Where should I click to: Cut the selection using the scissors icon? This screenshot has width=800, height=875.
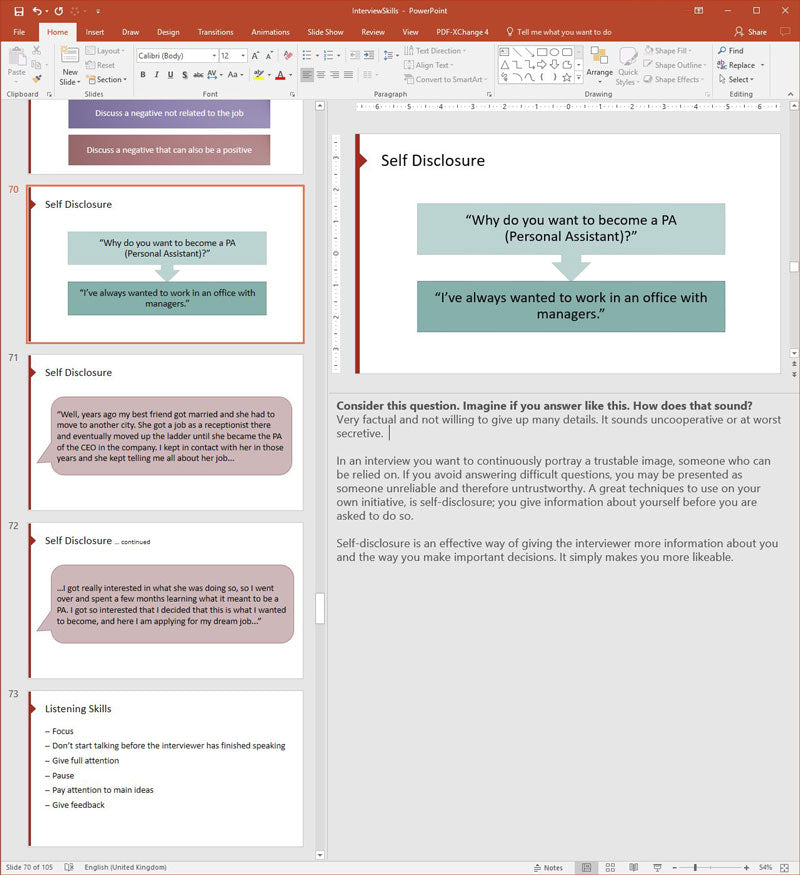click(36, 50)
